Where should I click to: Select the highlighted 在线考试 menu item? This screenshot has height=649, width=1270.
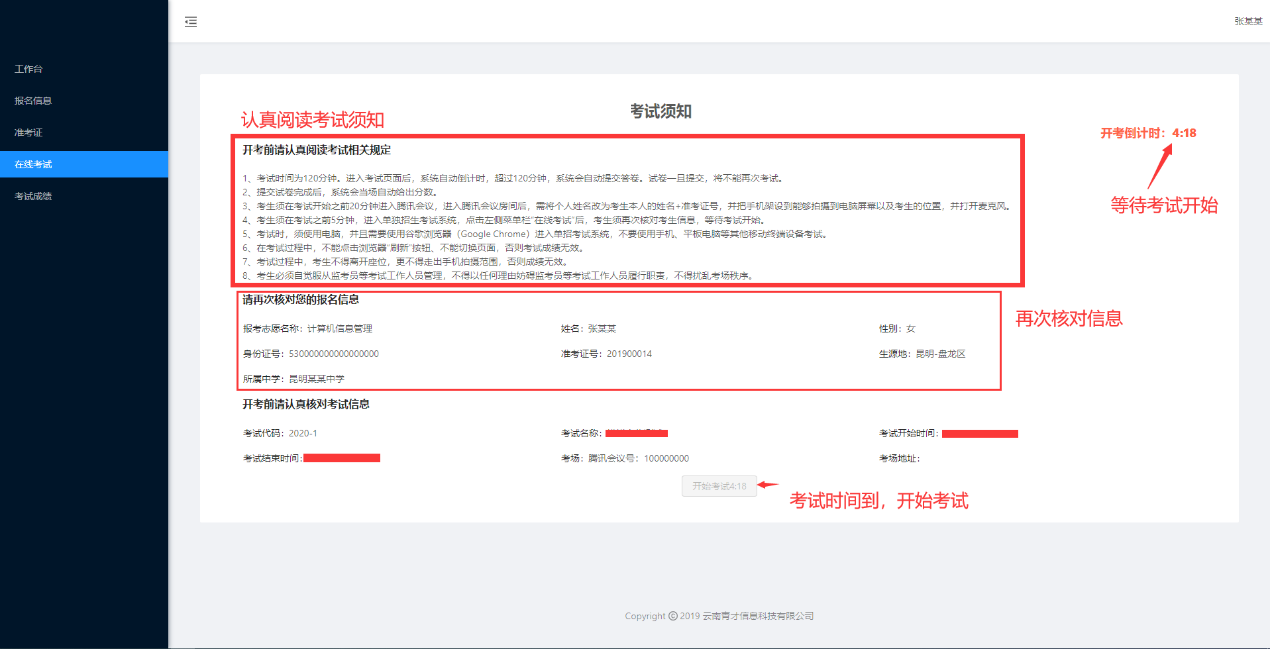coord(33,164)
